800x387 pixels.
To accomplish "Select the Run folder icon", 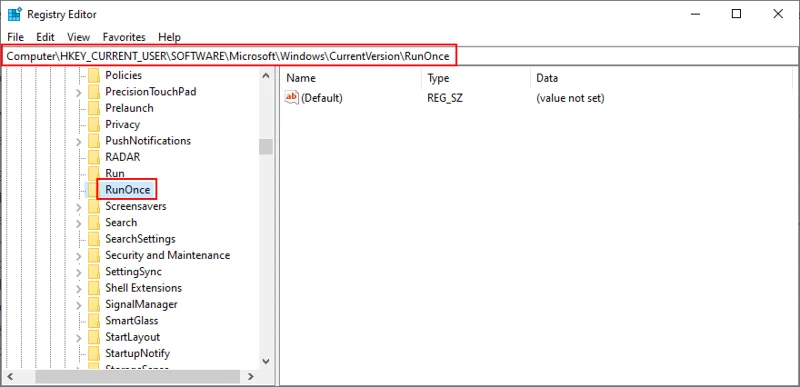I will pyautogui.click(x=93, y=173).
